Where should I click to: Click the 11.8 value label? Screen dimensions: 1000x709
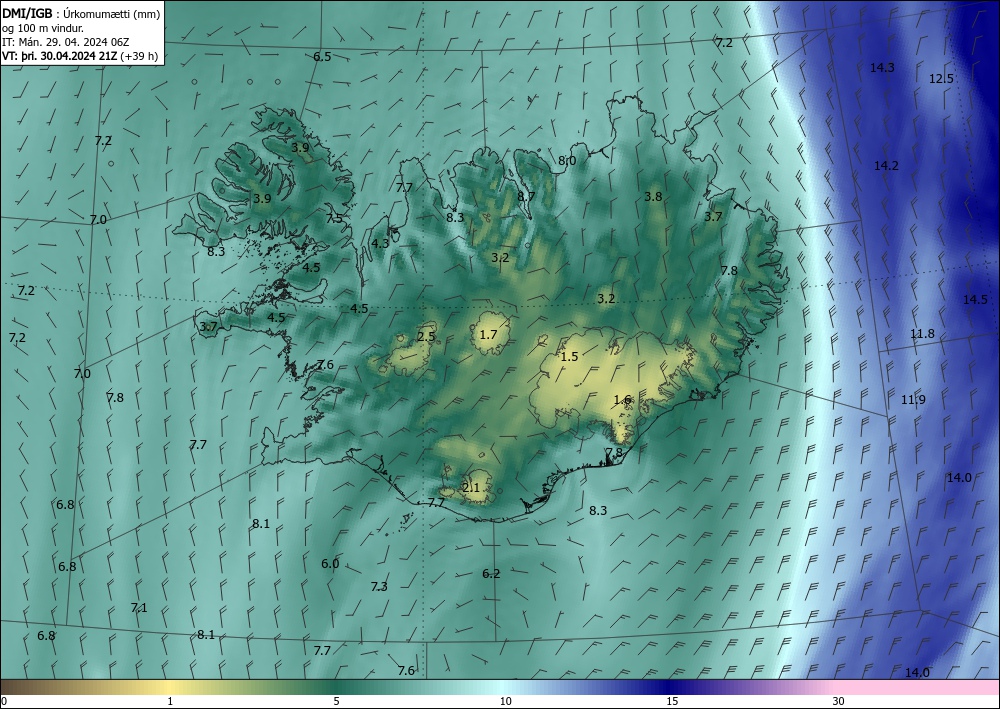pyautogui.click(x=922, y=333)
